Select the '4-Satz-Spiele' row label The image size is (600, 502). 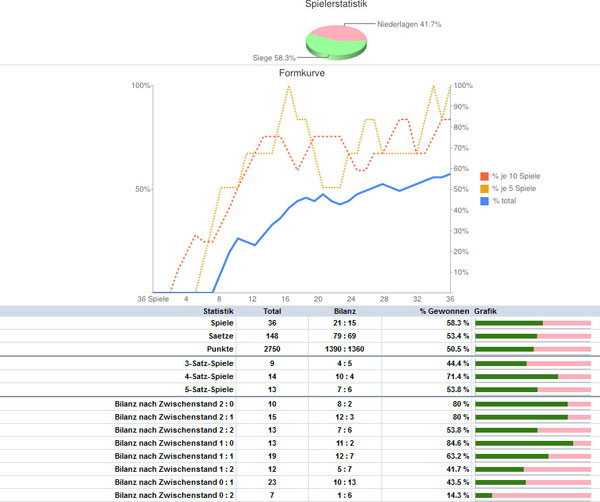click(209, 376)
